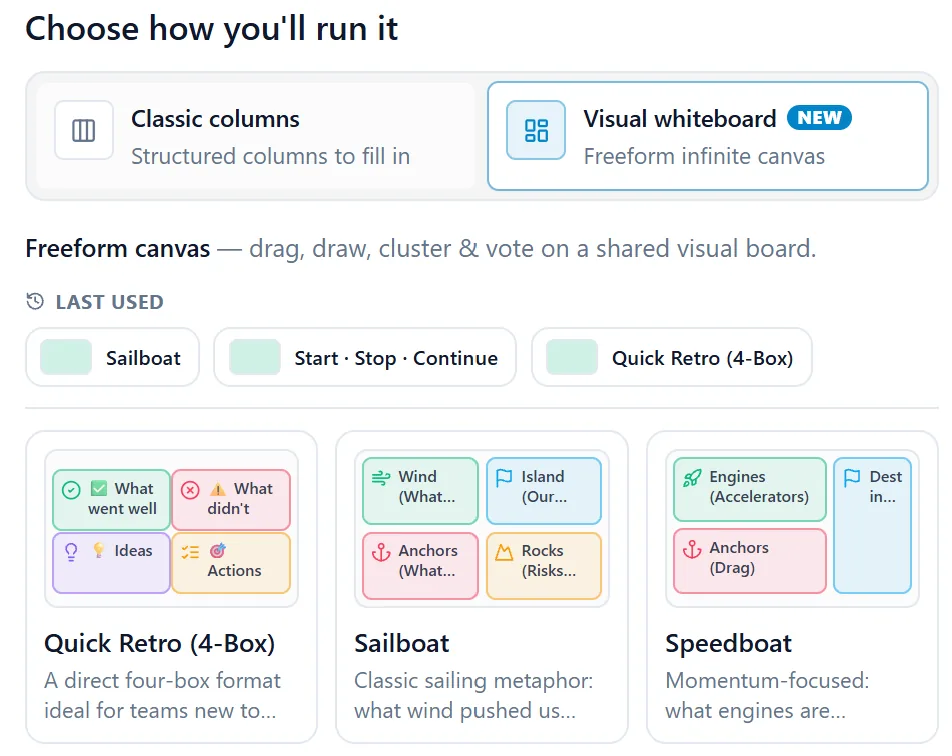Image resolution: width=952 pixels, height=756 pixels.
Task: Select the Visual whiteboard mode card
Action: (x=708, y=136)
